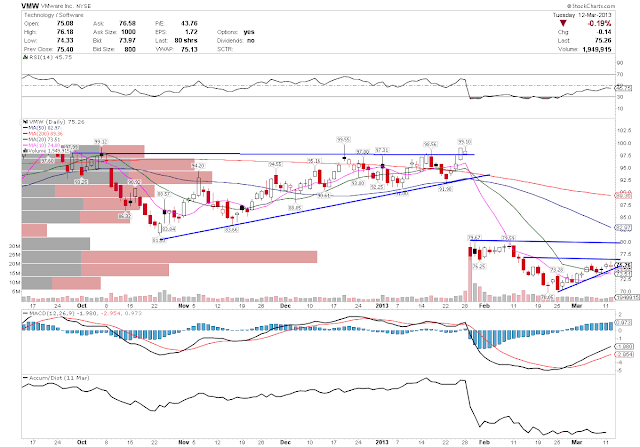Click the RSI 90 axis label
This screenshot has width=640, height=447.
620,63
